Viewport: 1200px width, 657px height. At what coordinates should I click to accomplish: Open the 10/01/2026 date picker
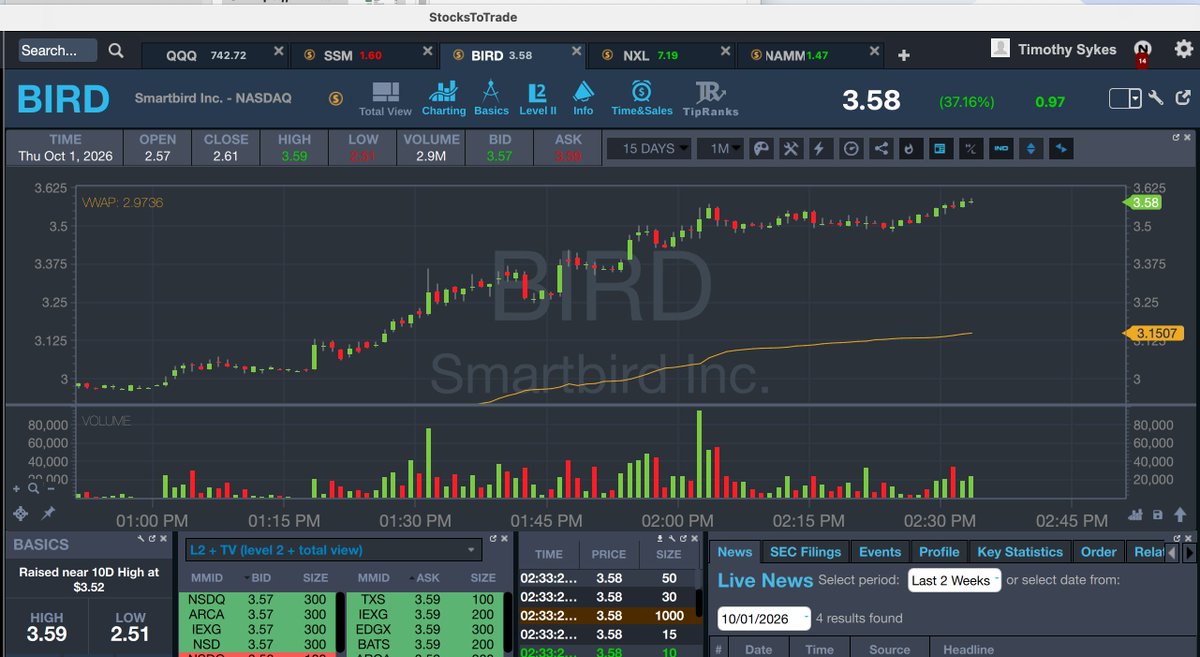[x=764, y=619]
